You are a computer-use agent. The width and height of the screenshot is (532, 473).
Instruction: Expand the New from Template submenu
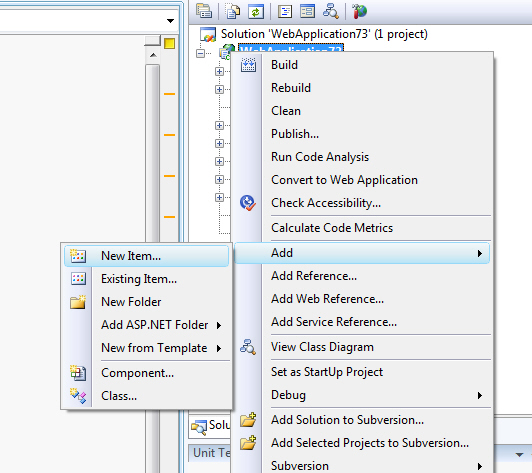219,348
